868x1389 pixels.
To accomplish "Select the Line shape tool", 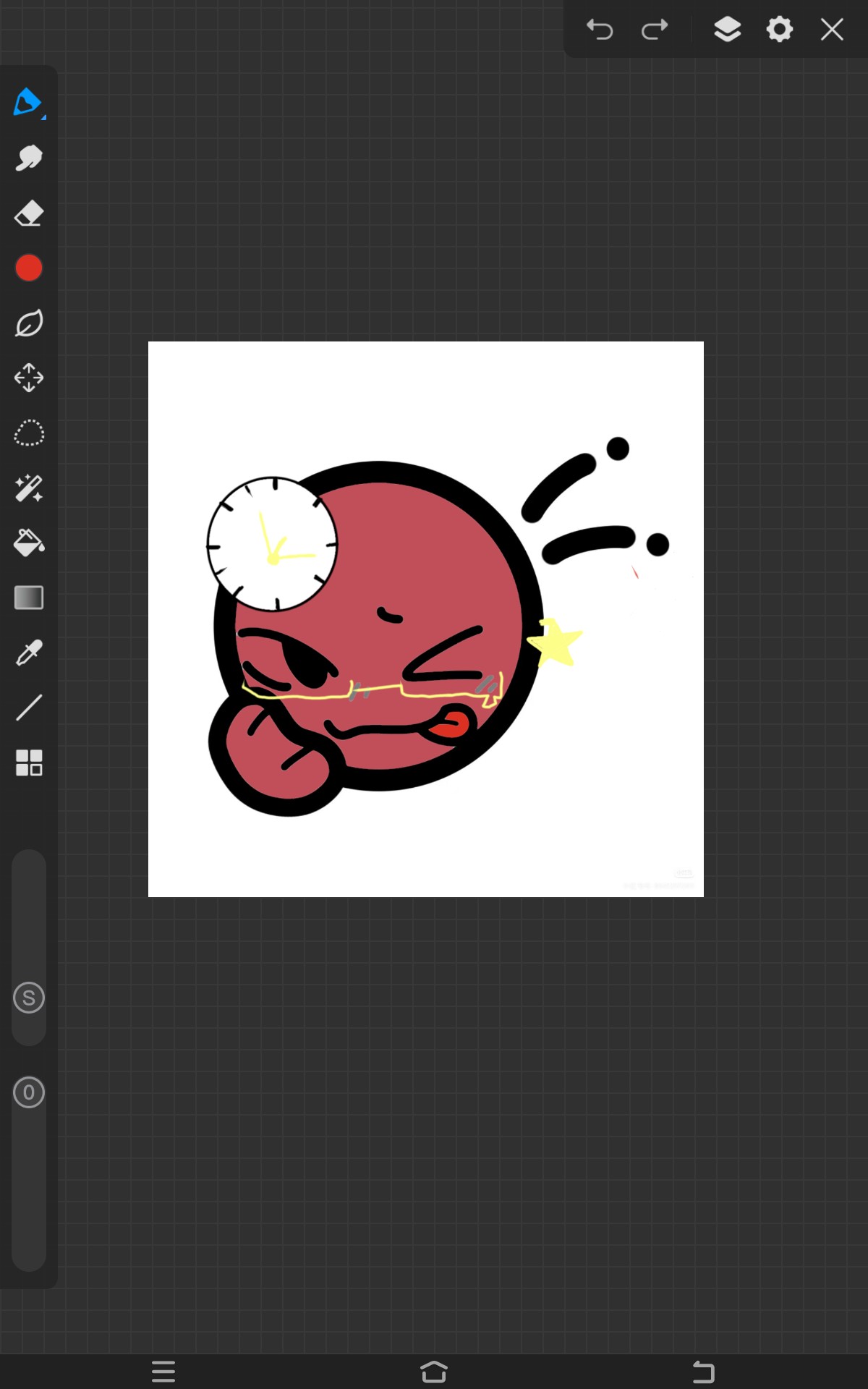I will tap(29, 708).
